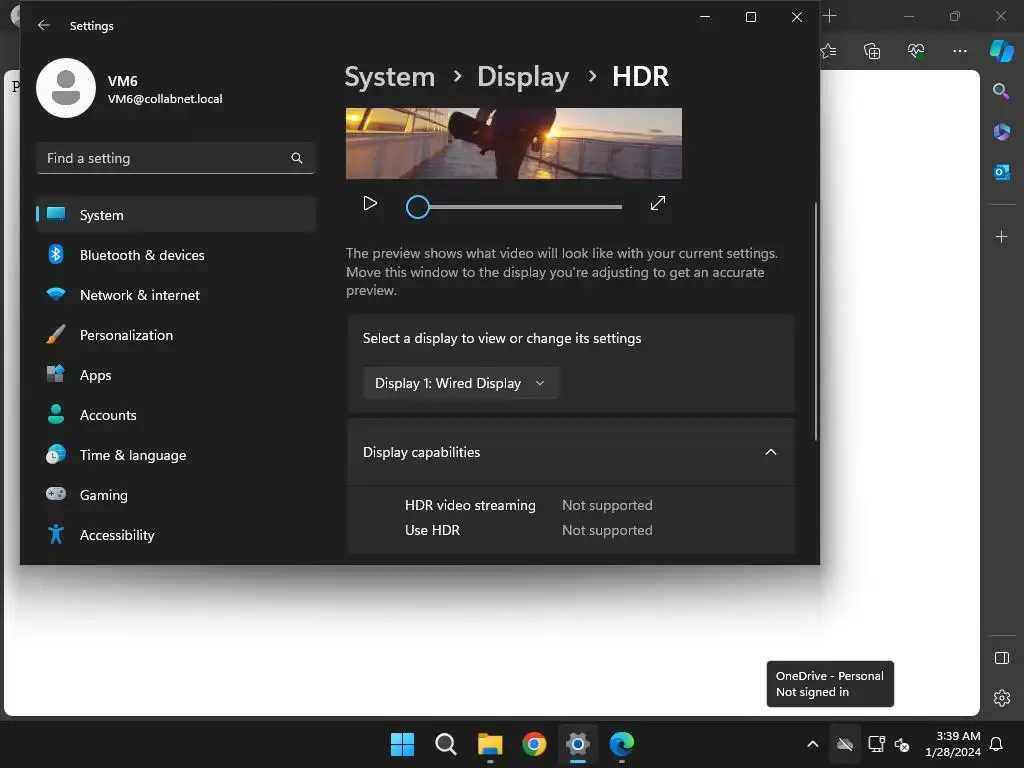Click the preview video seek slider
Screen dimensions: 1024x768
(514, 207)
